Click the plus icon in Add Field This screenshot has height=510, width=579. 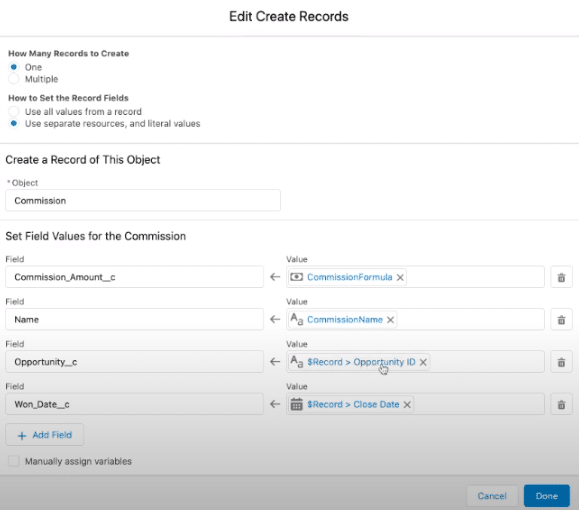pyautogui.click(x=22, y=436)
